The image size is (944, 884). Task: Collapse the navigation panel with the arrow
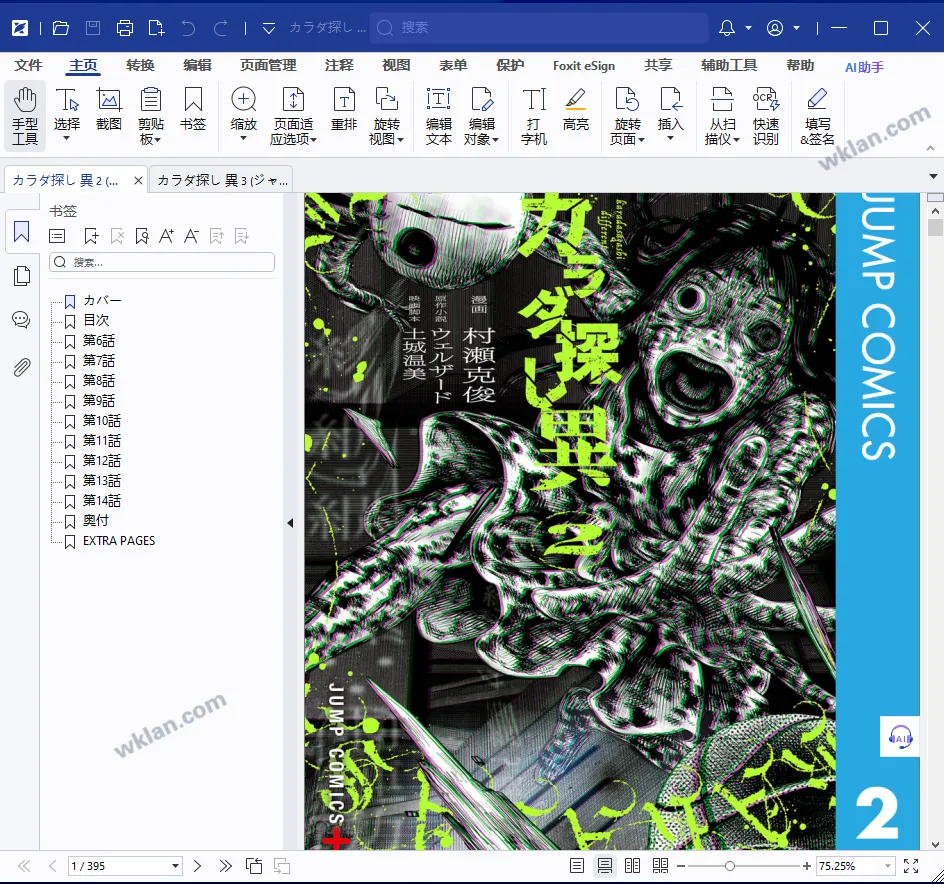(290, 523)
